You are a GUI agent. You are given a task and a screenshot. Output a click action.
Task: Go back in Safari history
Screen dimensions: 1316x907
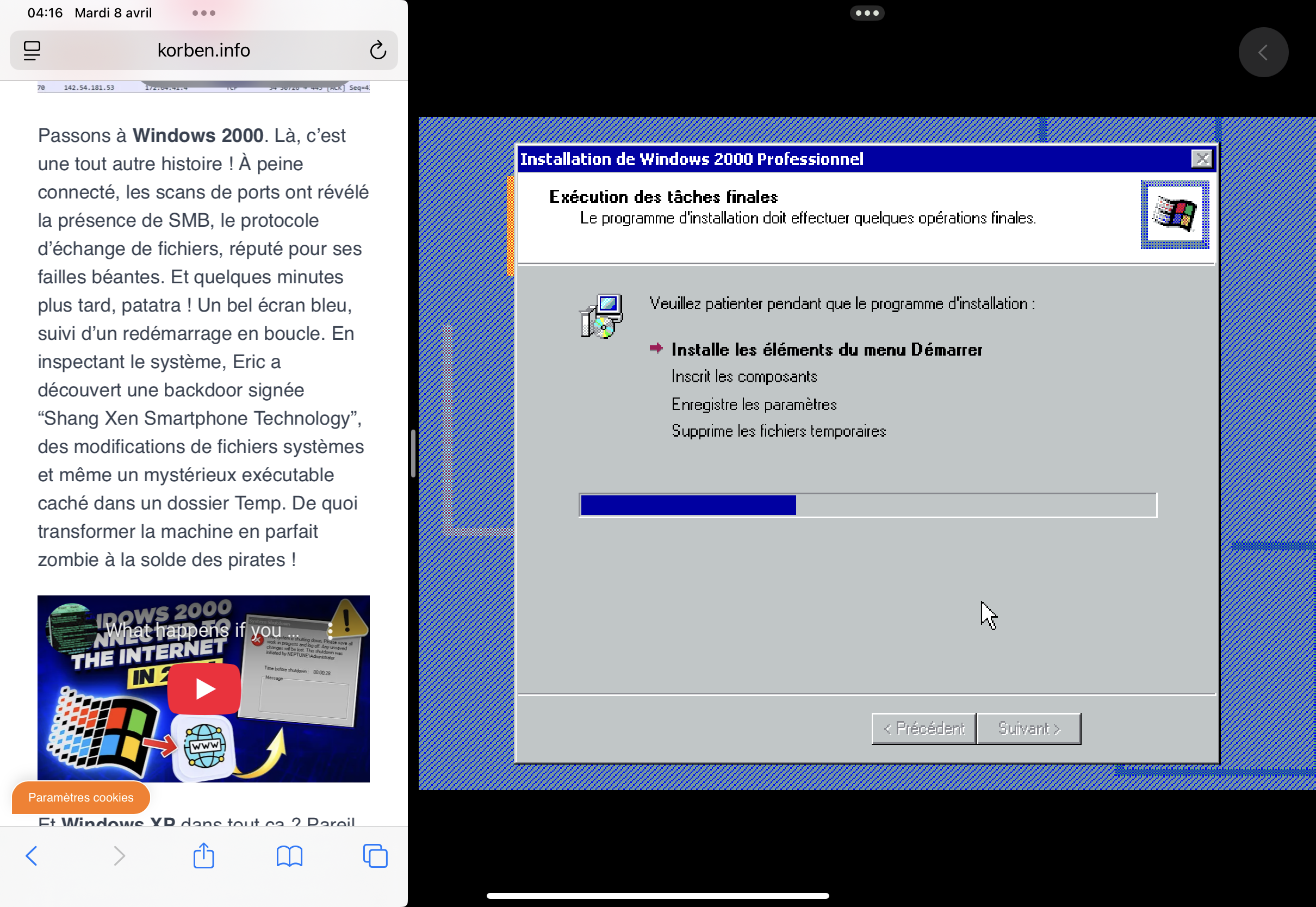pyautogui.click(x=32, y=855)
